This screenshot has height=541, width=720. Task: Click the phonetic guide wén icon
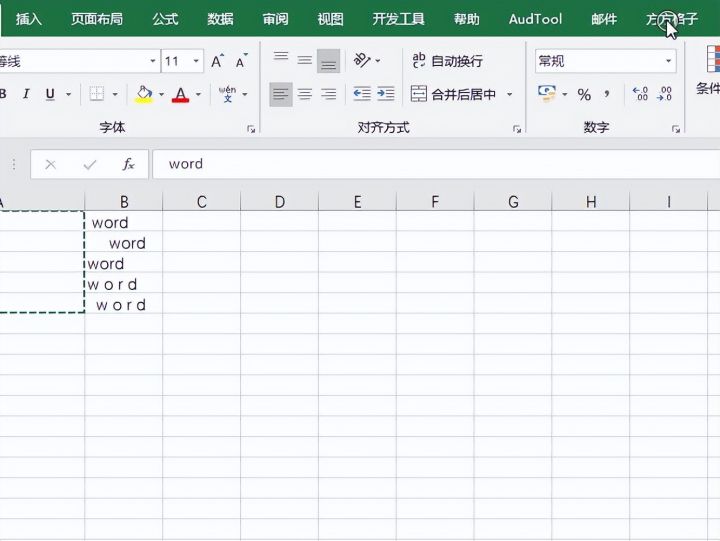tap(227, 94)
